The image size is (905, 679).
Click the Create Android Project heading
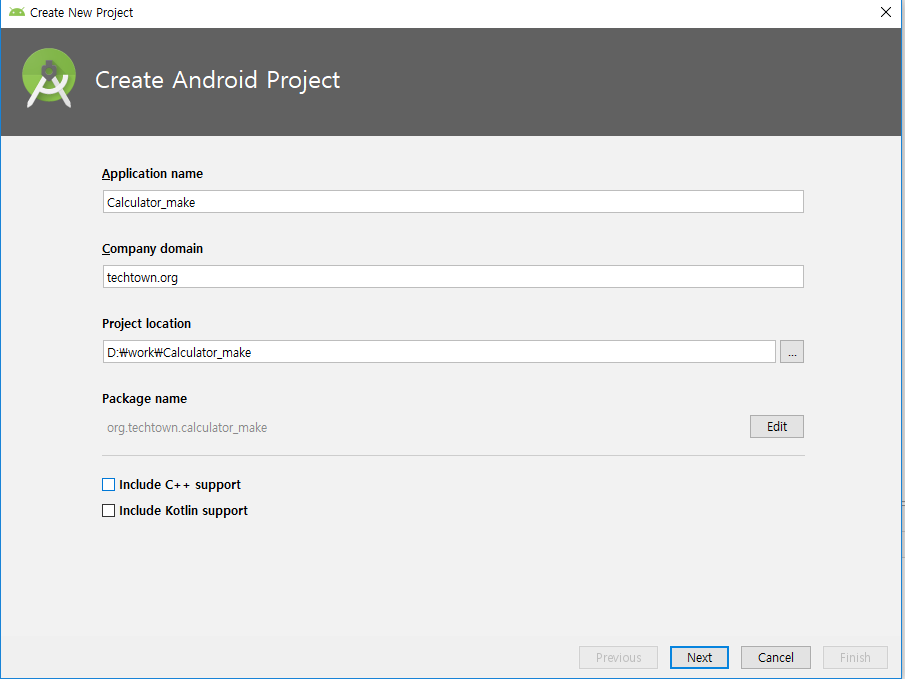(x=218, y=80)
